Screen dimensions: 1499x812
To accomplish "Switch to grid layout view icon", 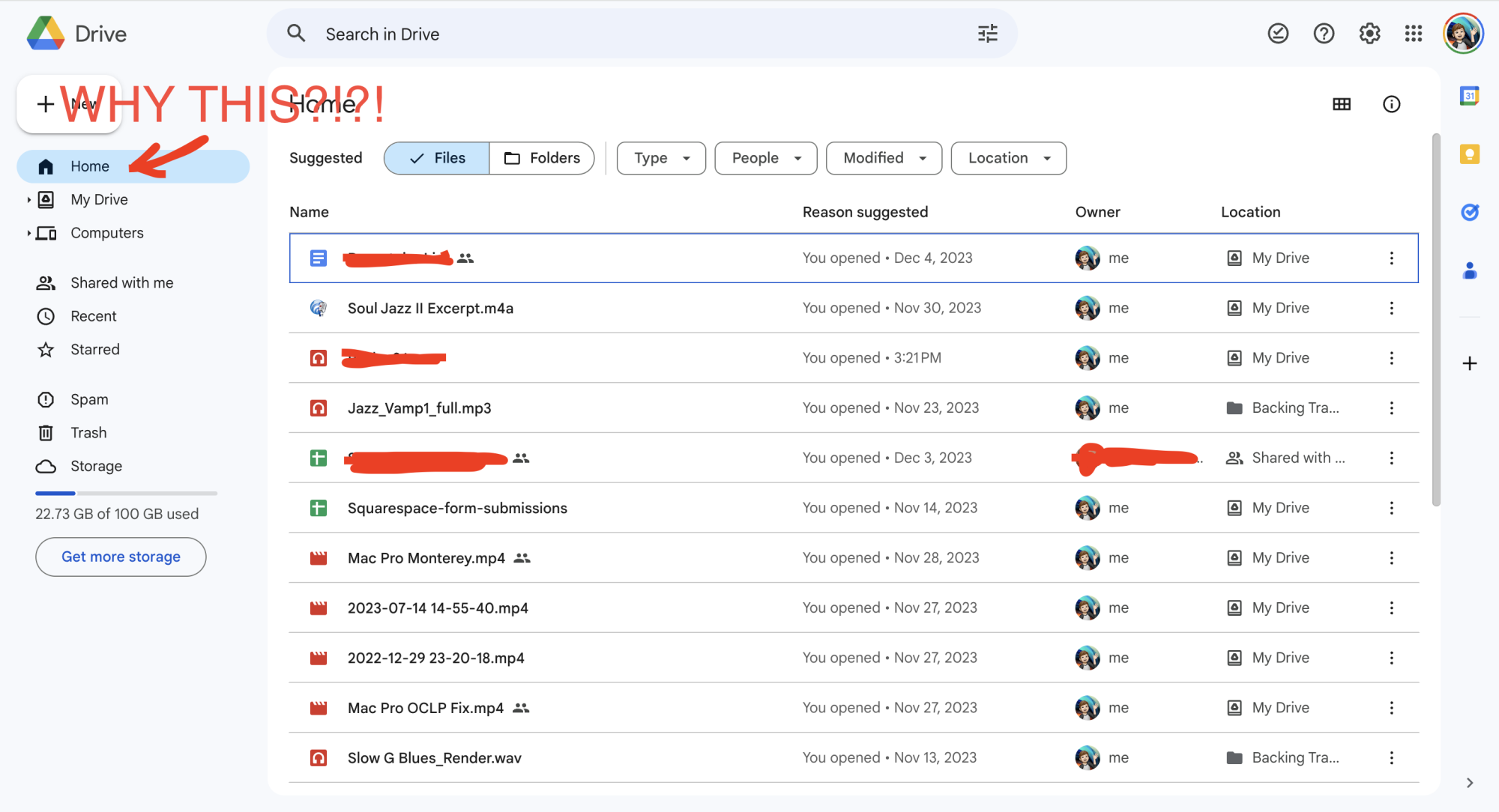I will point(1342,104).
